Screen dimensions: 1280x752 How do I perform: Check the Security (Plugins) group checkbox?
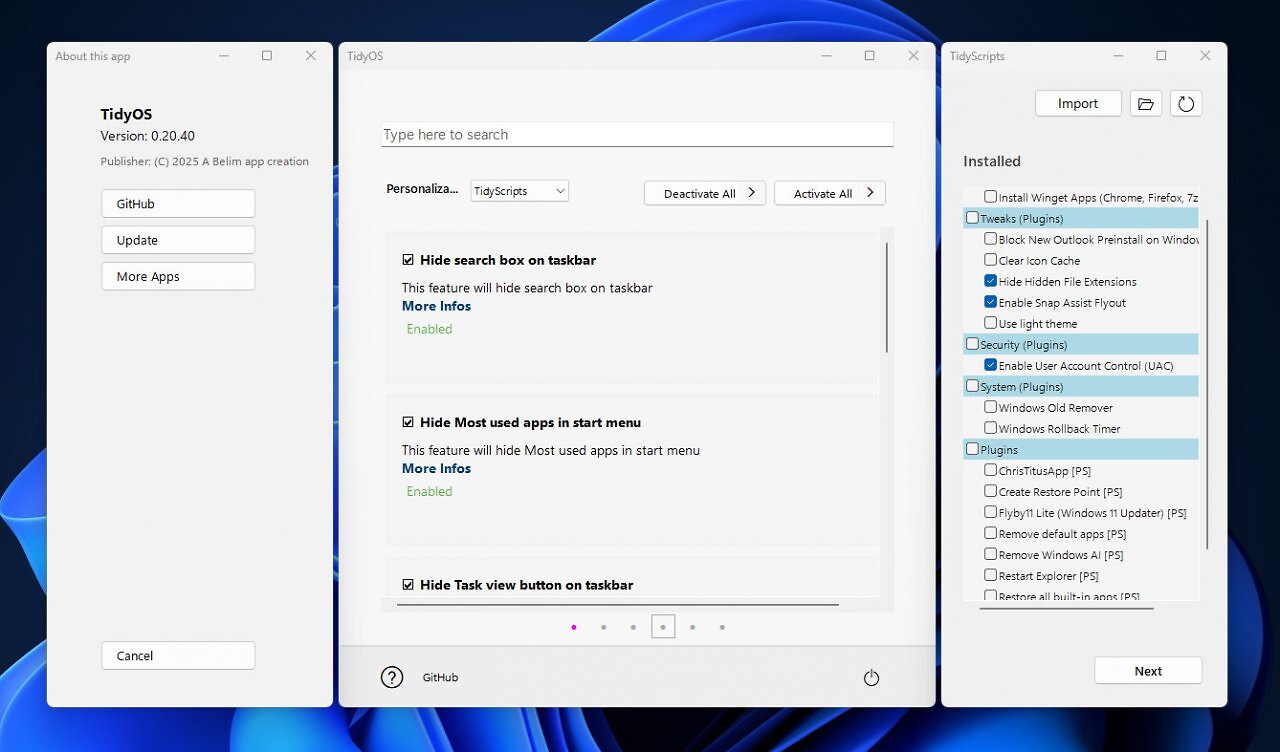[972, 344]
